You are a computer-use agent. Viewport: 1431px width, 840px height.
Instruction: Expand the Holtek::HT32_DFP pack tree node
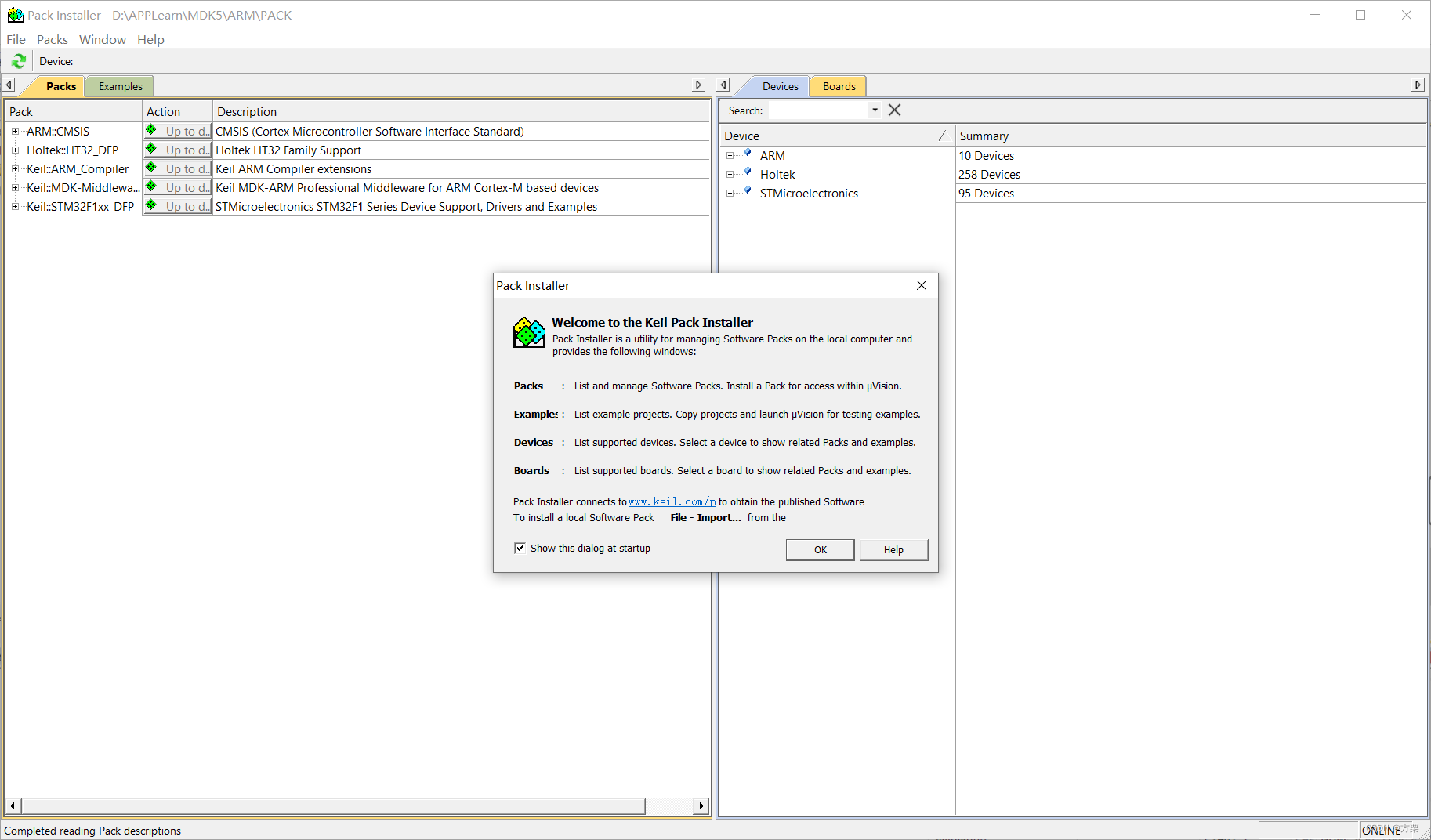[15, 150]
